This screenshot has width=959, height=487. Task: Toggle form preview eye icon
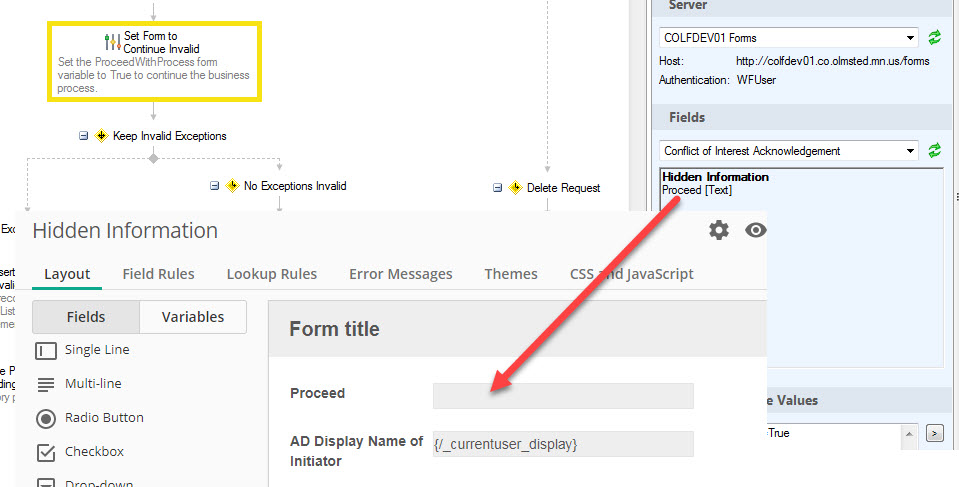tap(755, 230)
